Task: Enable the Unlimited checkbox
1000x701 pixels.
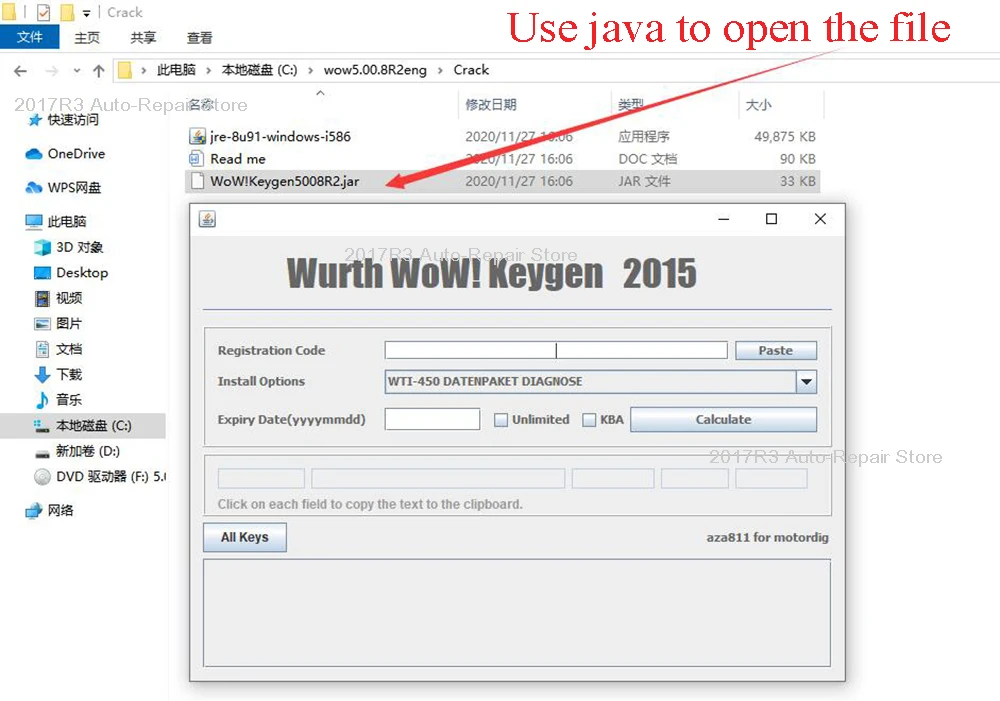Action: click(501, 420)
